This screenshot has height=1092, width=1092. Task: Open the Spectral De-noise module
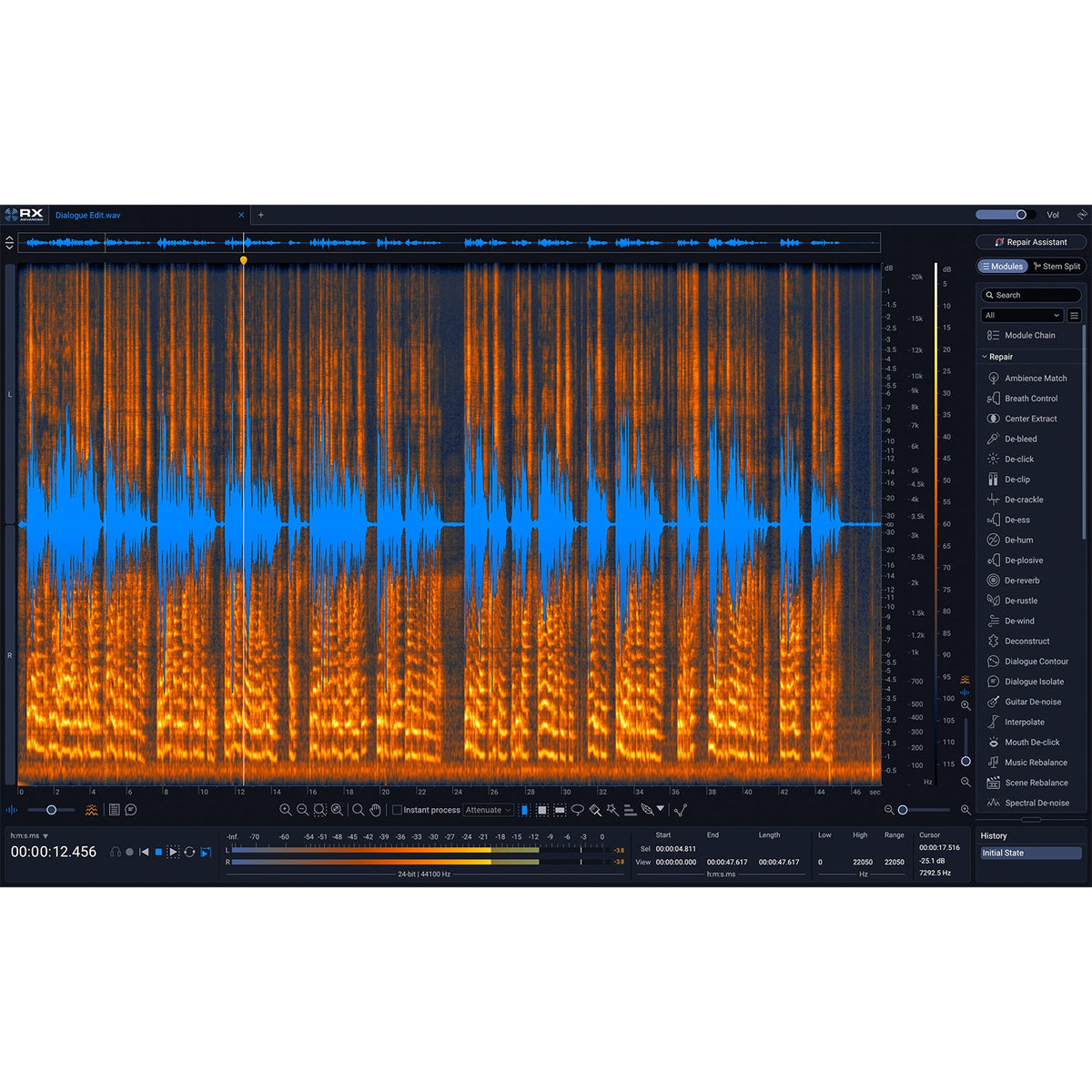tap(1028, 803)
